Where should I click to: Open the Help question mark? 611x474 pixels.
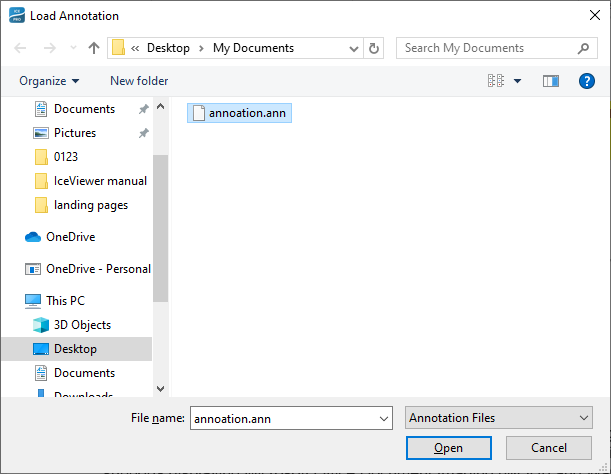(x=586, y=81)
